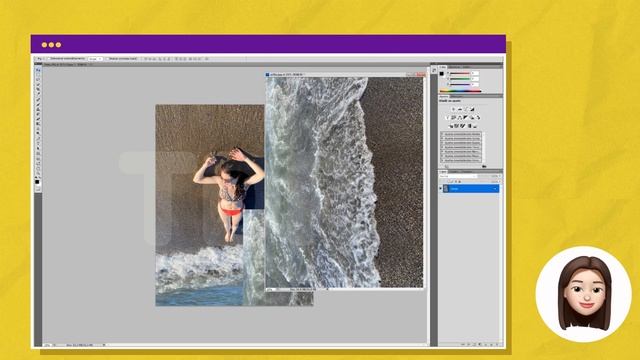Image resolution: width=640 pixels, height=360 pixels.
Task: Add a Black & White adjustment
Action: (466, 118)
